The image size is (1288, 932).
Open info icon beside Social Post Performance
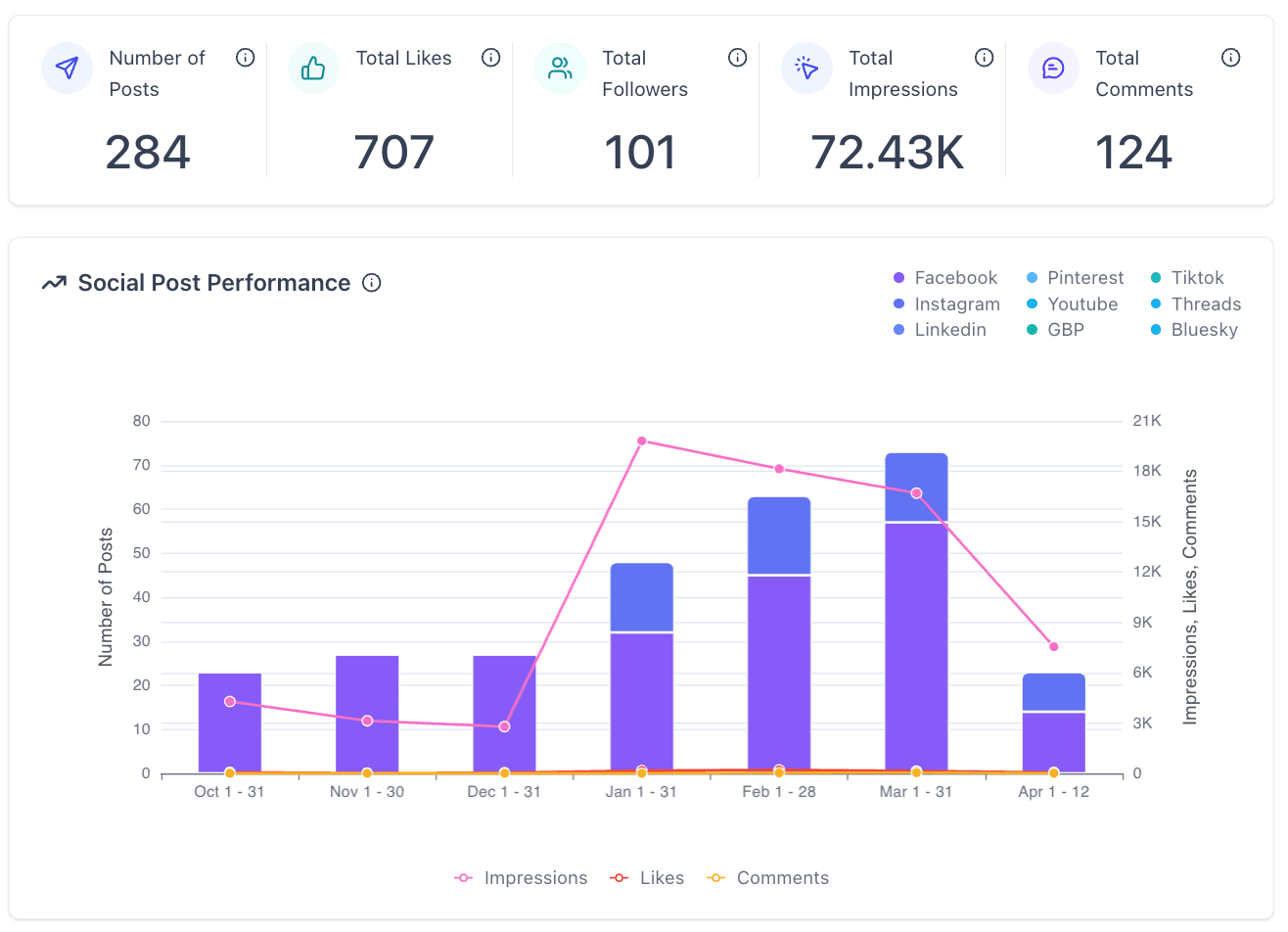[372, 283]
